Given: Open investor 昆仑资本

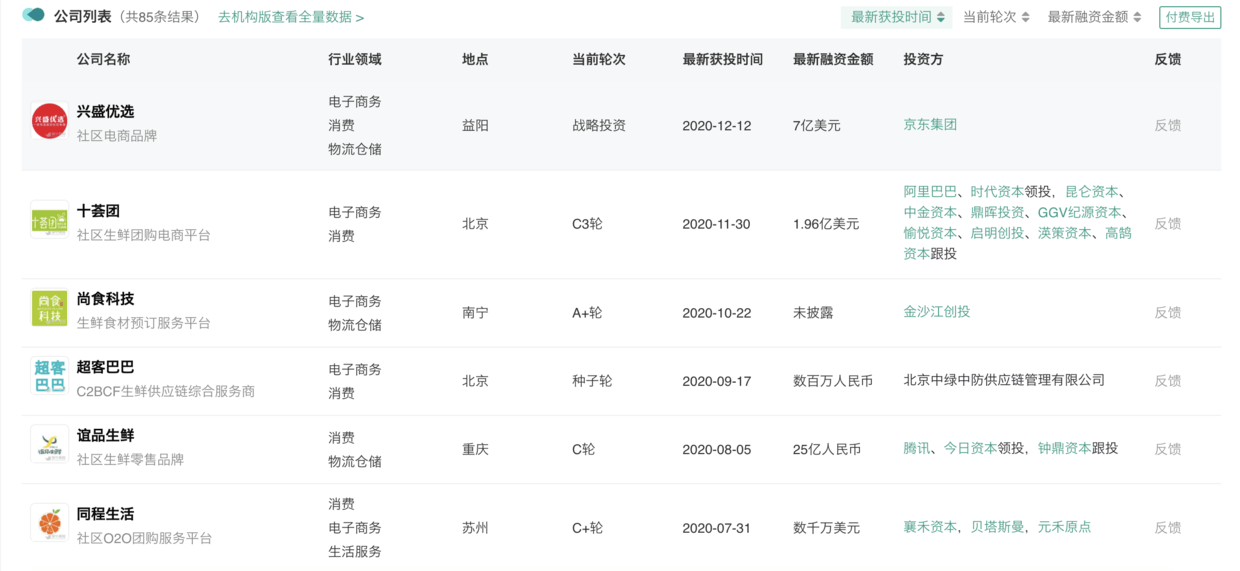Looking at the screenshot, I should click(x=1092, y=192).
